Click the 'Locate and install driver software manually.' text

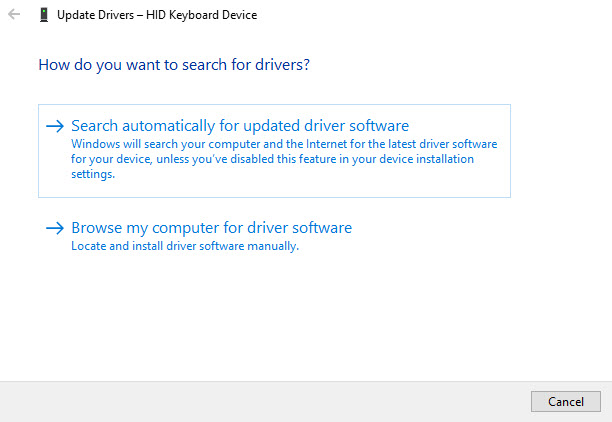(x=185, y=246)
